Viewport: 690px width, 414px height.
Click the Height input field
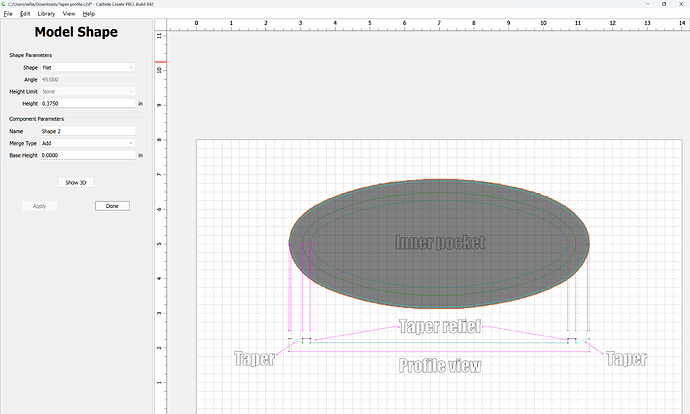coord(87,103)
